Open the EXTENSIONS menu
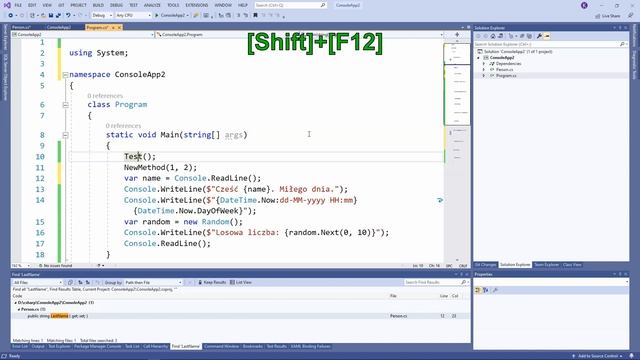This screenshot has height=360, width=640. pos(197,5)
